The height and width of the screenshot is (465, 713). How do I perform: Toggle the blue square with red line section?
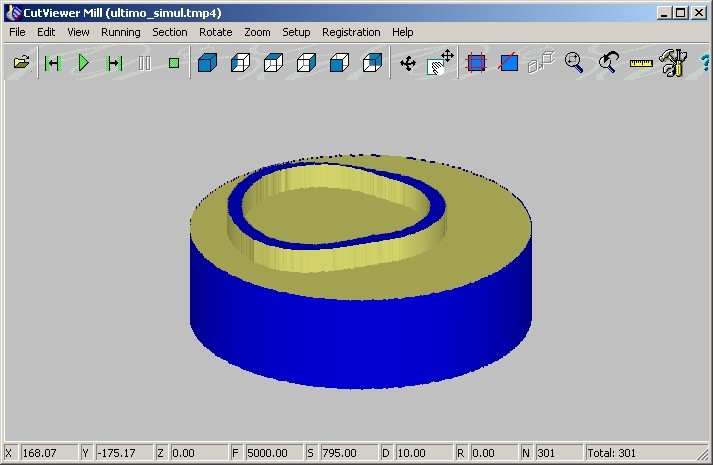[508, 62]
